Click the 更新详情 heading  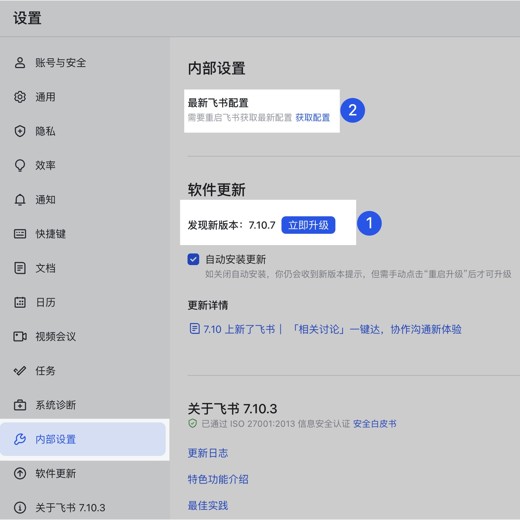208,305
